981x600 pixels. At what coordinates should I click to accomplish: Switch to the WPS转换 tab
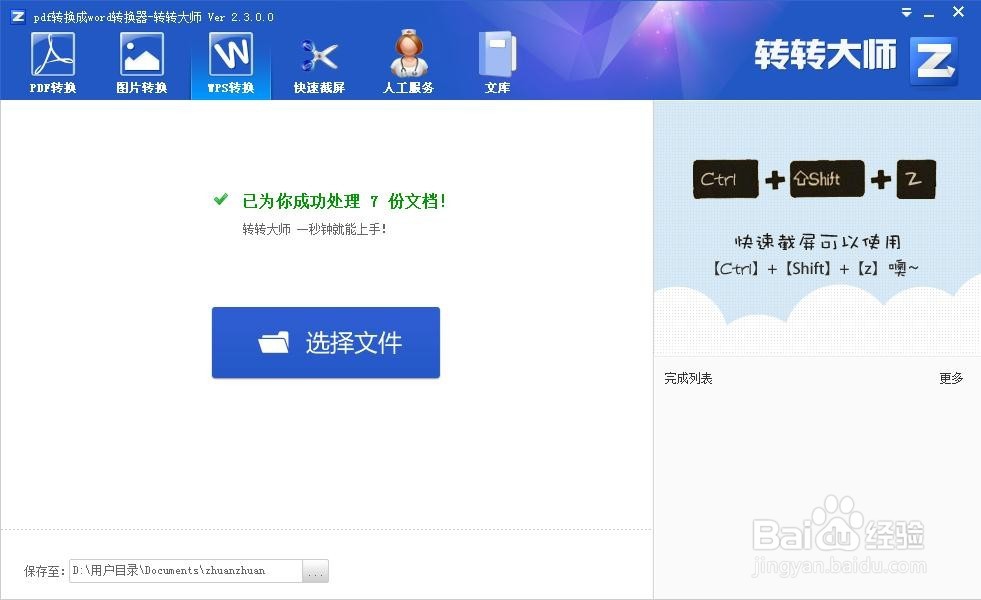230,58
